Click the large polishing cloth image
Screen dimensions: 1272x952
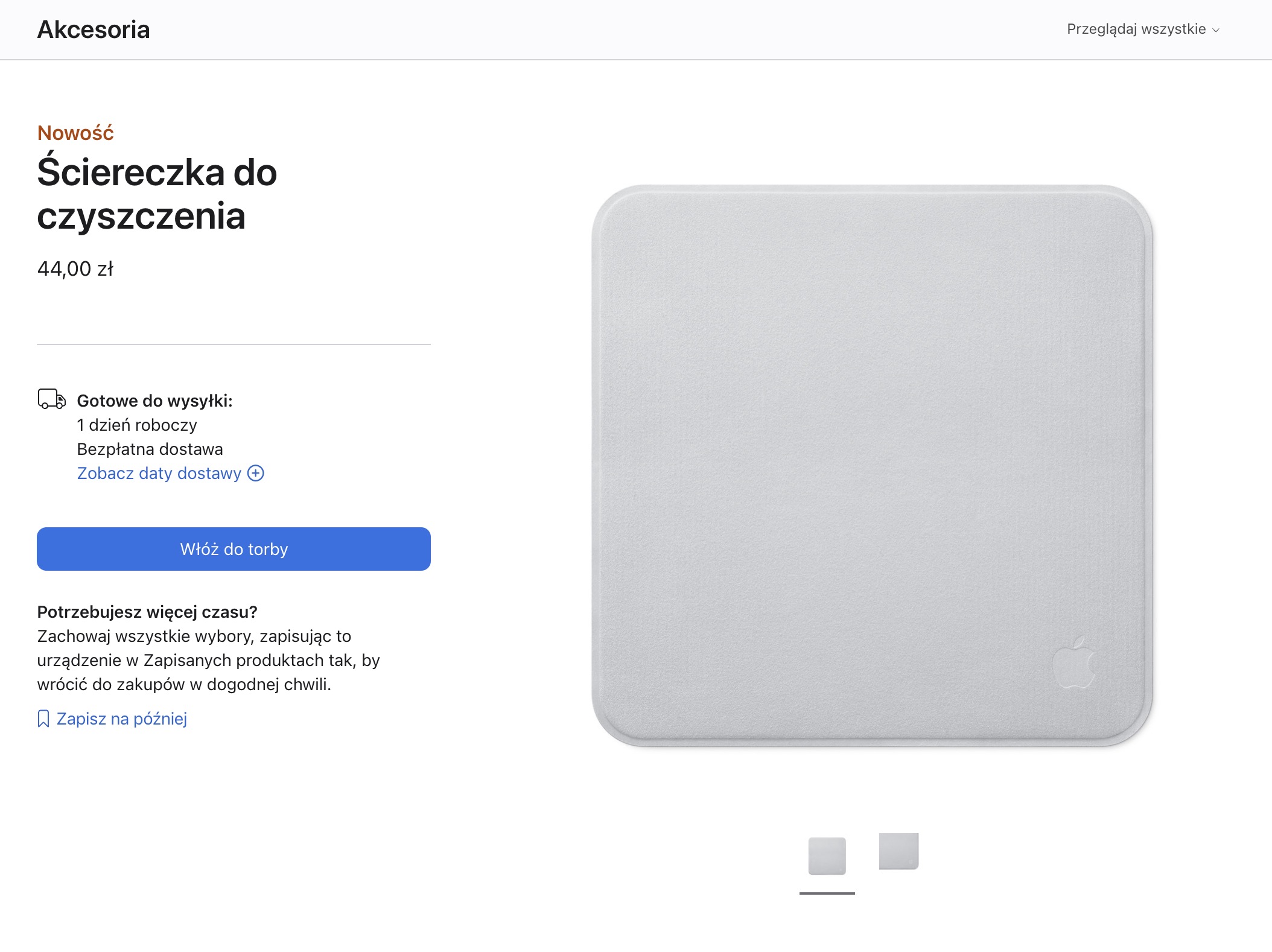pyautogui.click(x=872, y=465)
